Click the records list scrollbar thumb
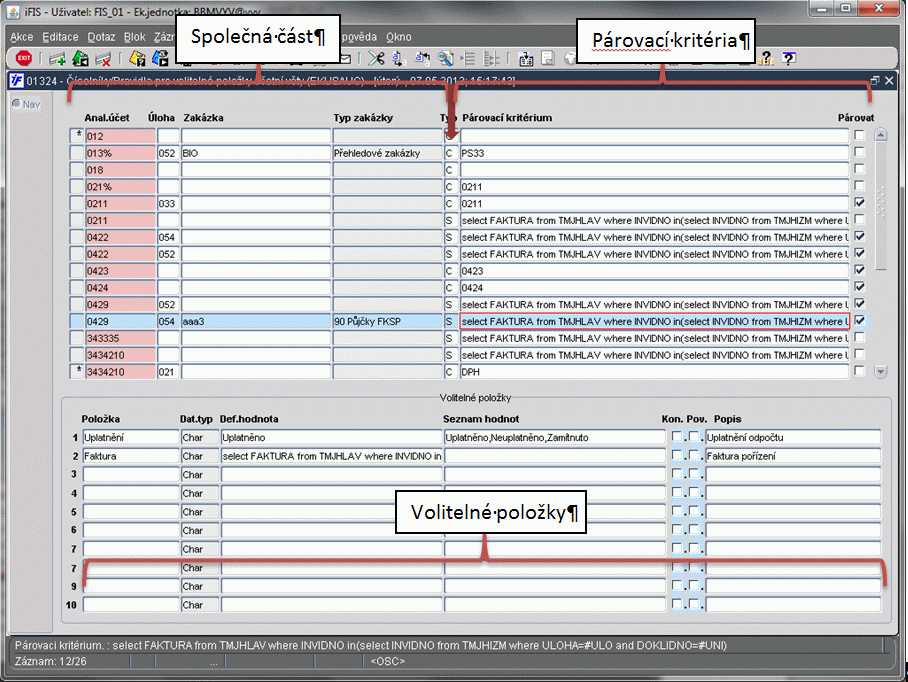The width and height of the screenshot is (908, 682). tap(881, 206)
